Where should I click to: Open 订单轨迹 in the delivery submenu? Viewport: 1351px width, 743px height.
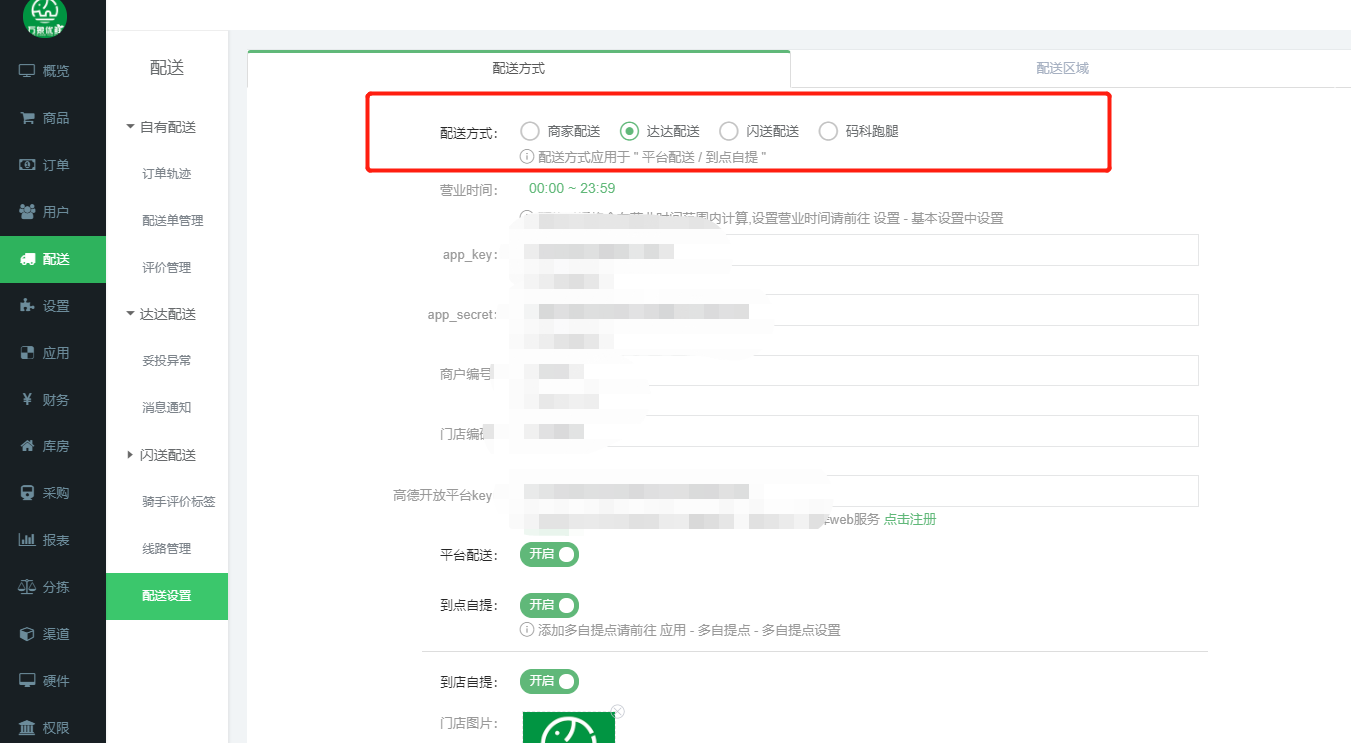166,174
